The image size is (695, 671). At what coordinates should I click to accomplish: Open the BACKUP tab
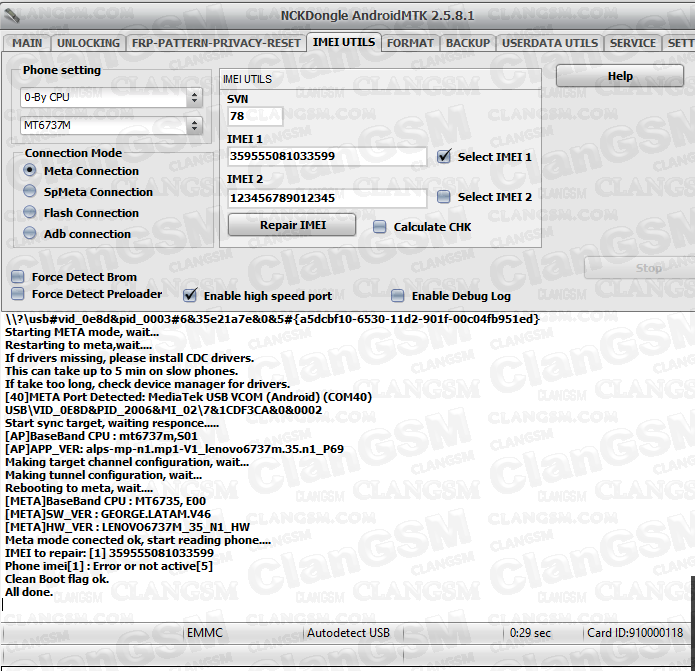coord(468,43)
